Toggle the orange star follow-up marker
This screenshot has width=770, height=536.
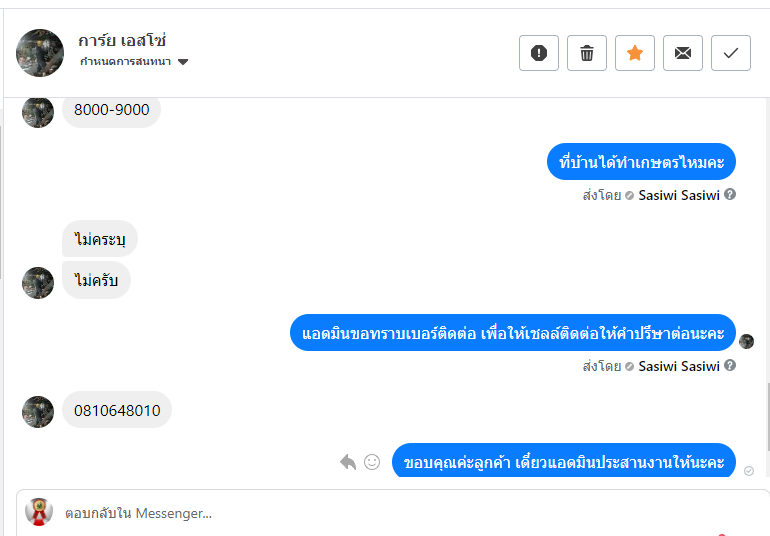click(x=635, y=53)
